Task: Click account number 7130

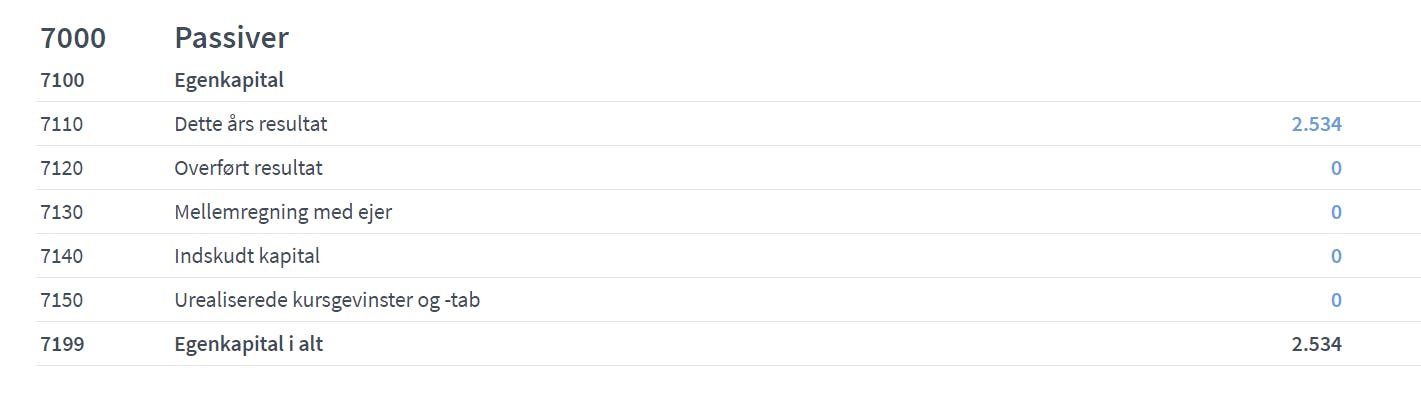Action: (62, 212)
